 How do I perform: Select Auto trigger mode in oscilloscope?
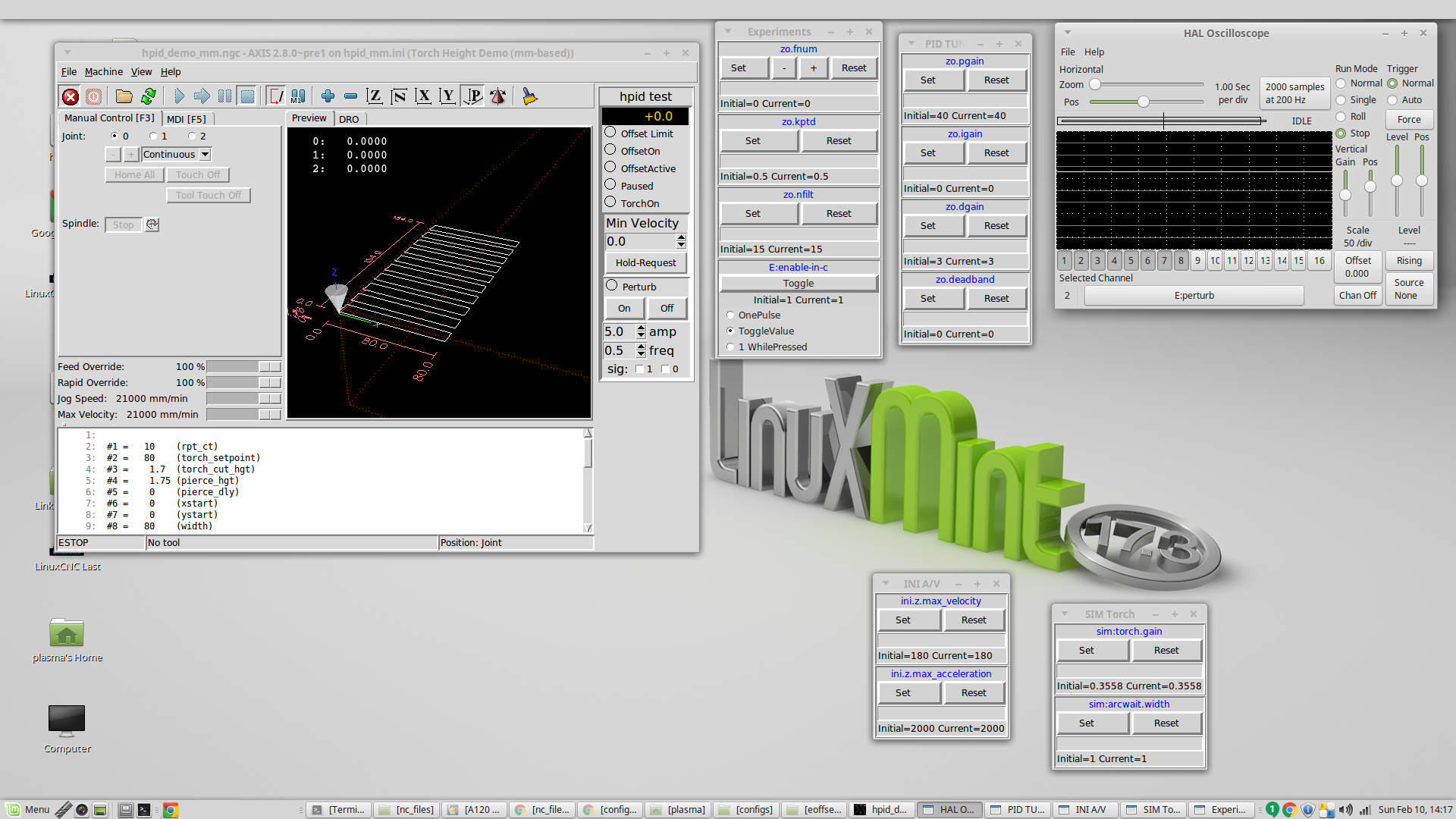[1392, 100]
